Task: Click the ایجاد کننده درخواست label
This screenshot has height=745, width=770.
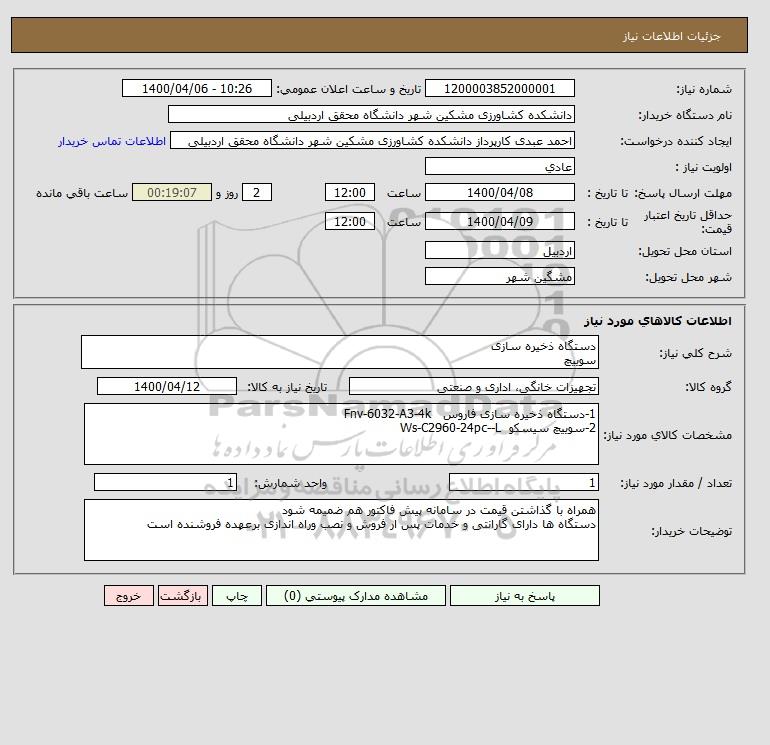Action: pyautogui.click(x=676, y=141)
